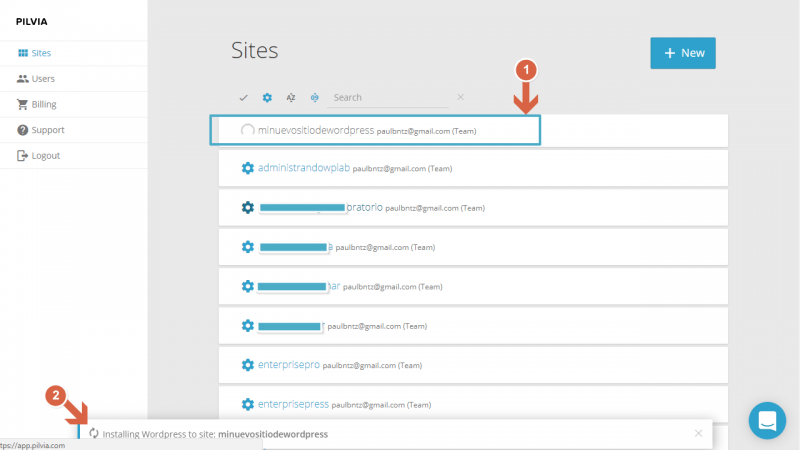The image size is (800, 450).
Task: Dismiss the Installing Wordpress notification
Action: (x=698, y=433)
